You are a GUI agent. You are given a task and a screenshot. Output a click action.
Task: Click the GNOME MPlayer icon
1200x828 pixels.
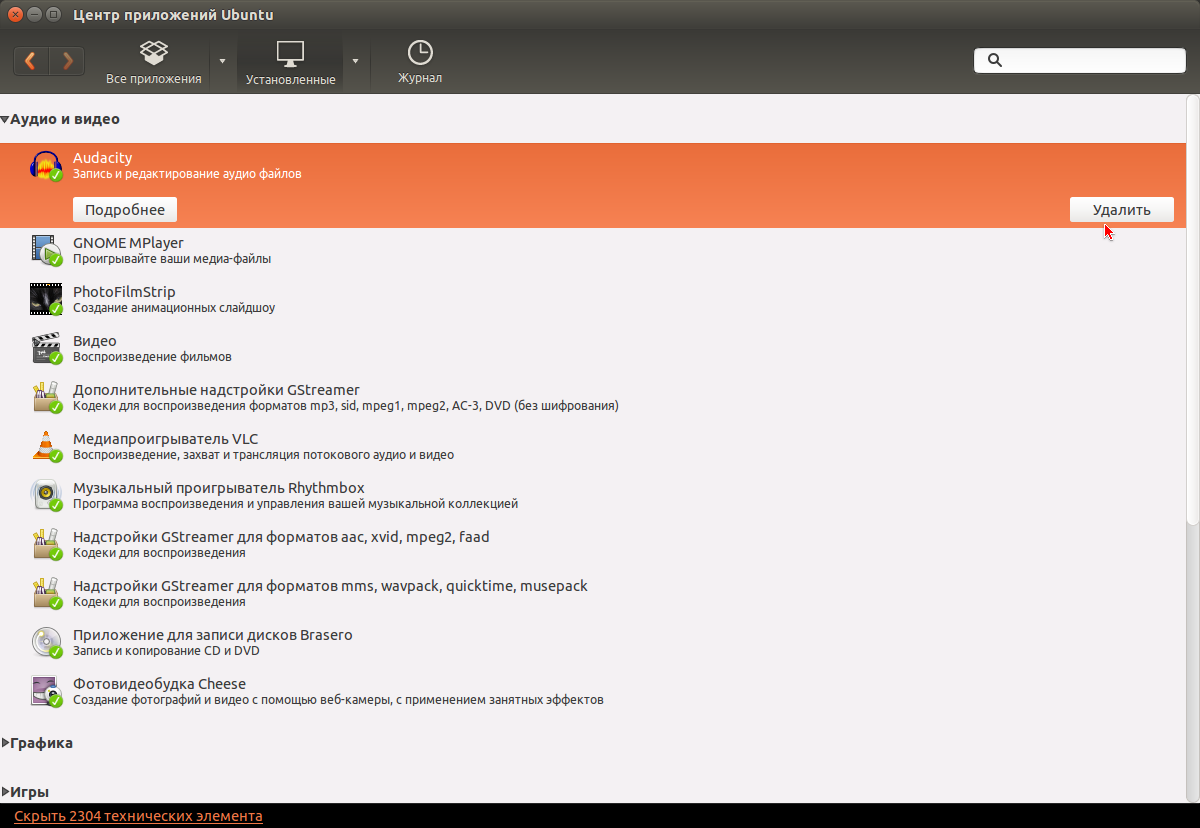pyautogui.click(x=47, y=250)
